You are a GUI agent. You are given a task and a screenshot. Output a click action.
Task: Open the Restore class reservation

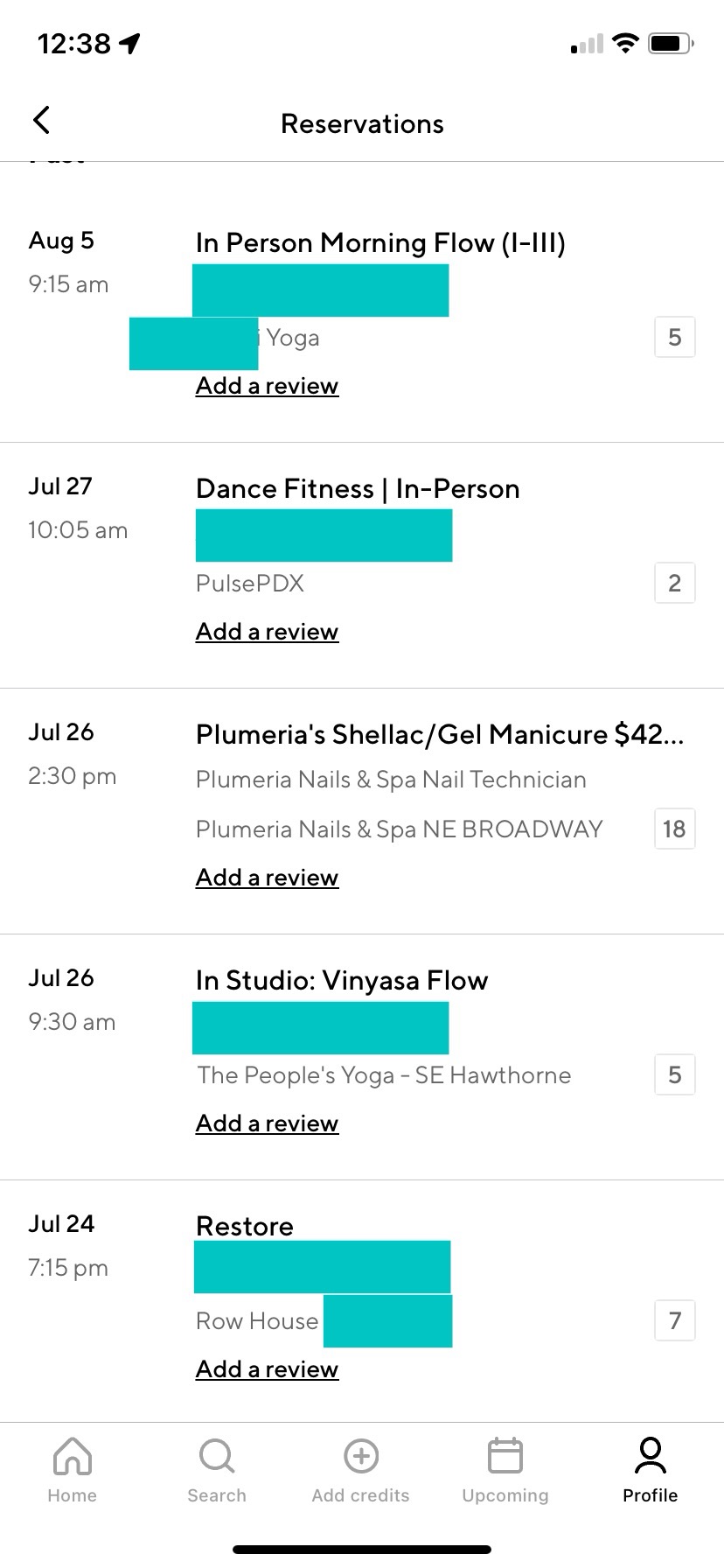tap(245, 1227)
